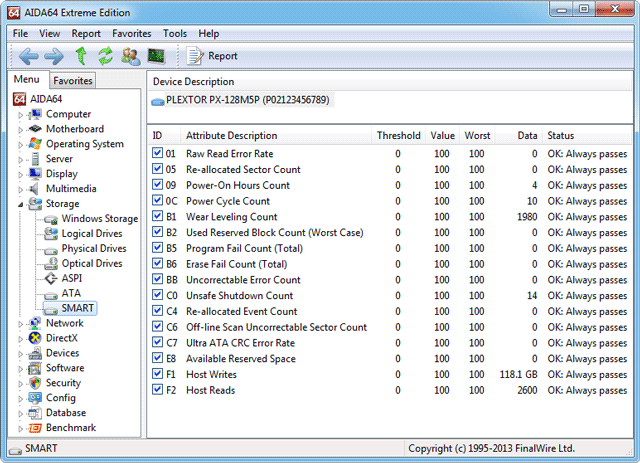This screenshot has width=640, height=463.
Task: Open the Help menu
Action: (x=209, y=33)
